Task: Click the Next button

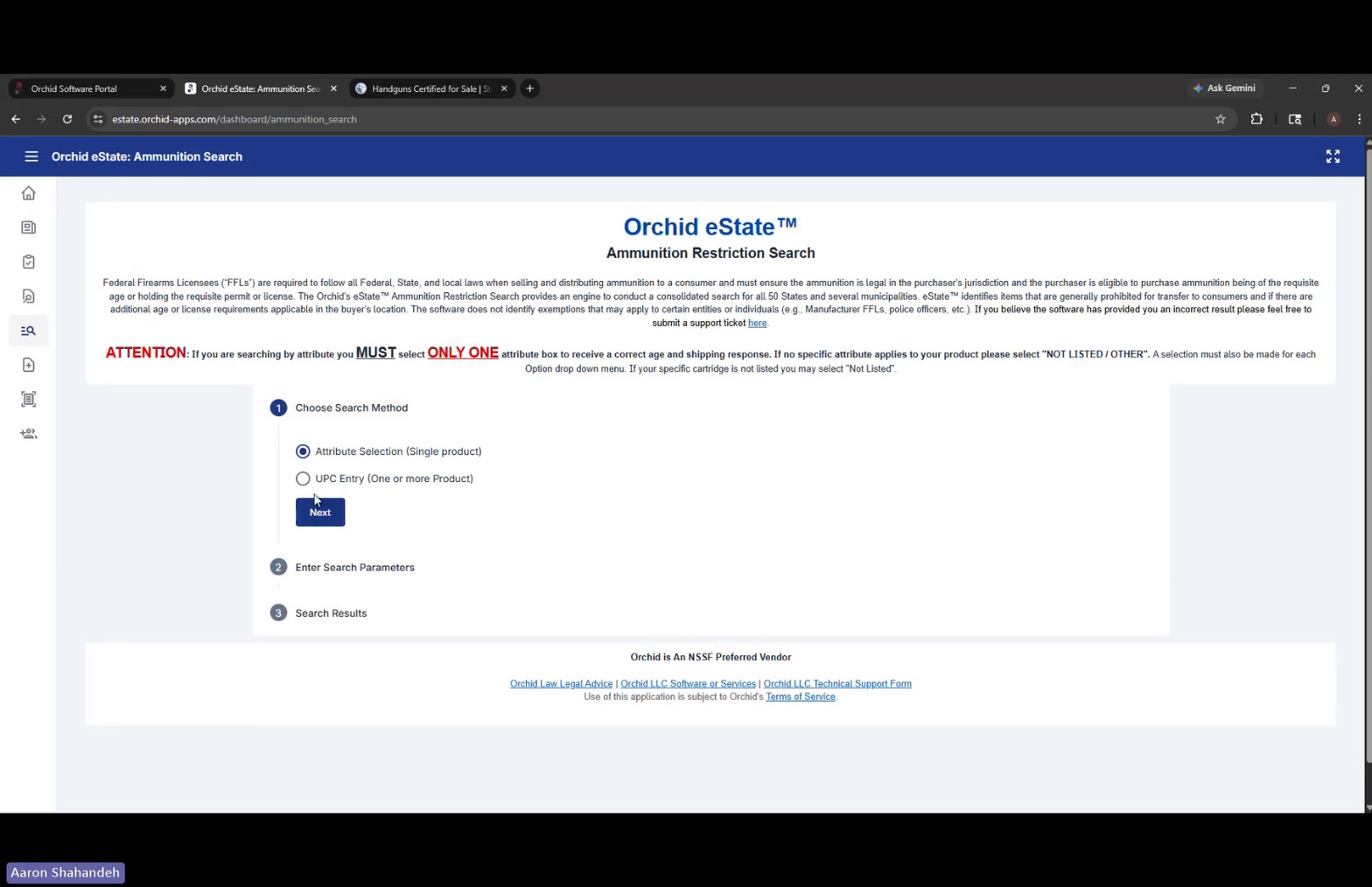Action: coord(320,512)
